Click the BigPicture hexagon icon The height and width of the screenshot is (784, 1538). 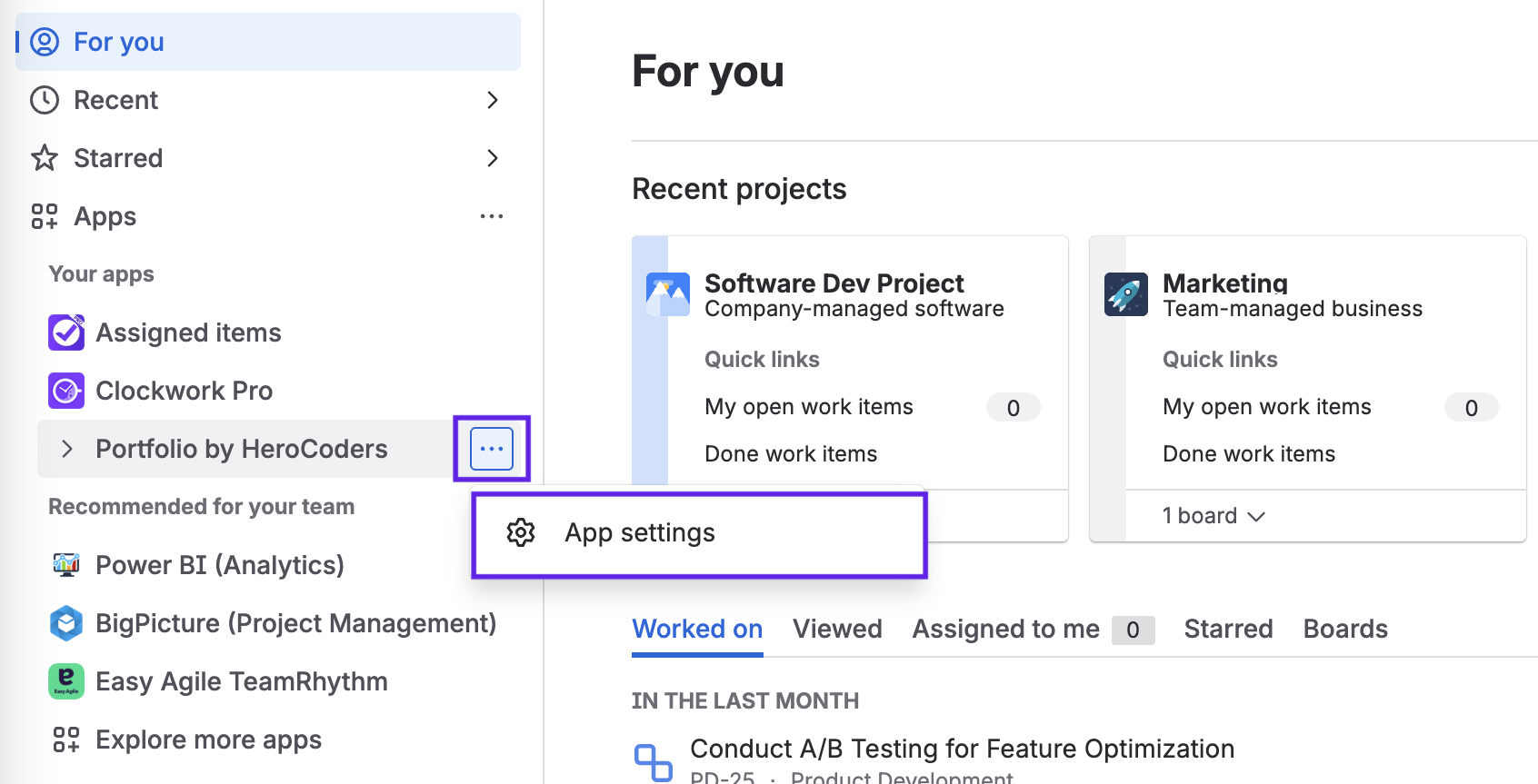(x=66, y=623)
